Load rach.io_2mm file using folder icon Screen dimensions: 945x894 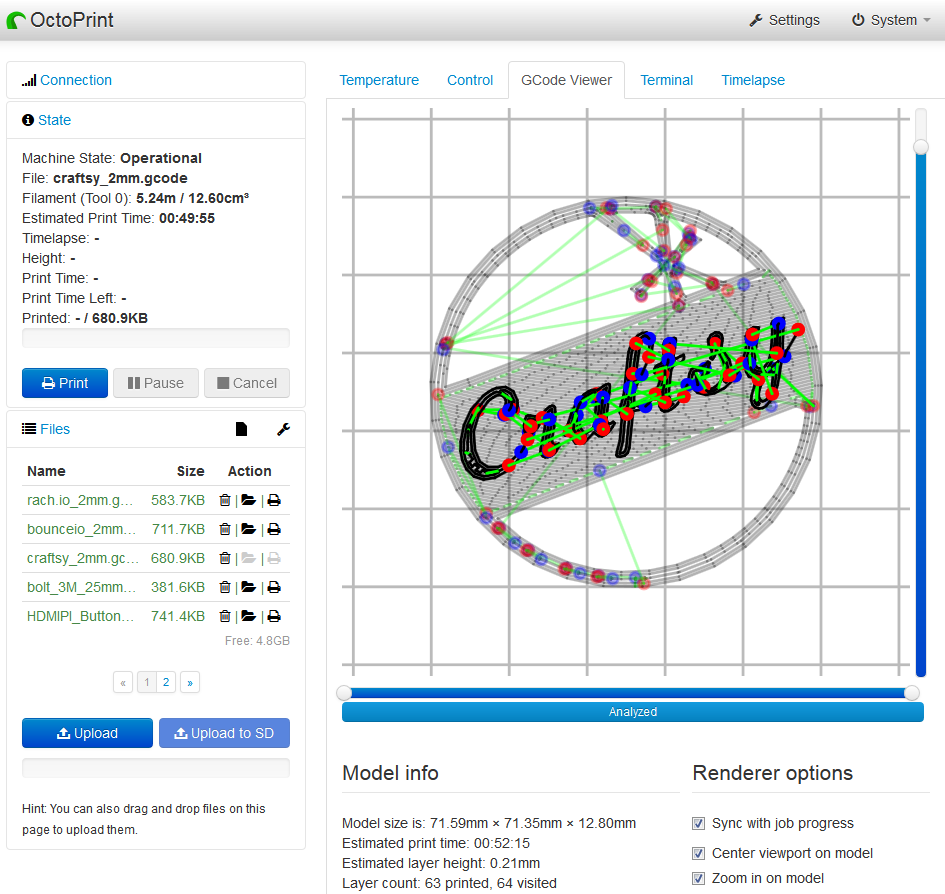coord(248,500)
